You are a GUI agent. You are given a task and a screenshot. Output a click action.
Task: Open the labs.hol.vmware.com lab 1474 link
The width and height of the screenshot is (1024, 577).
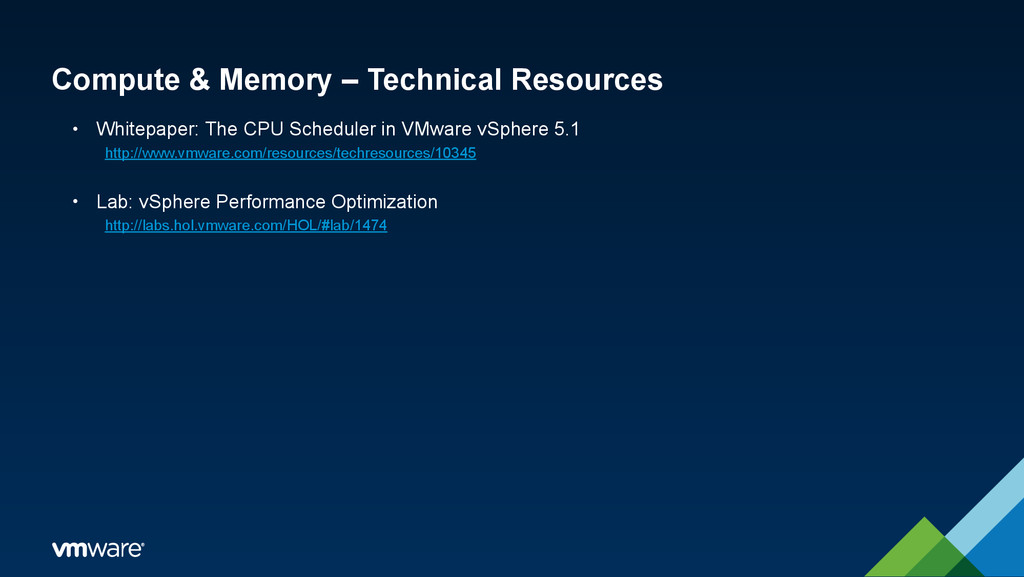246,225
